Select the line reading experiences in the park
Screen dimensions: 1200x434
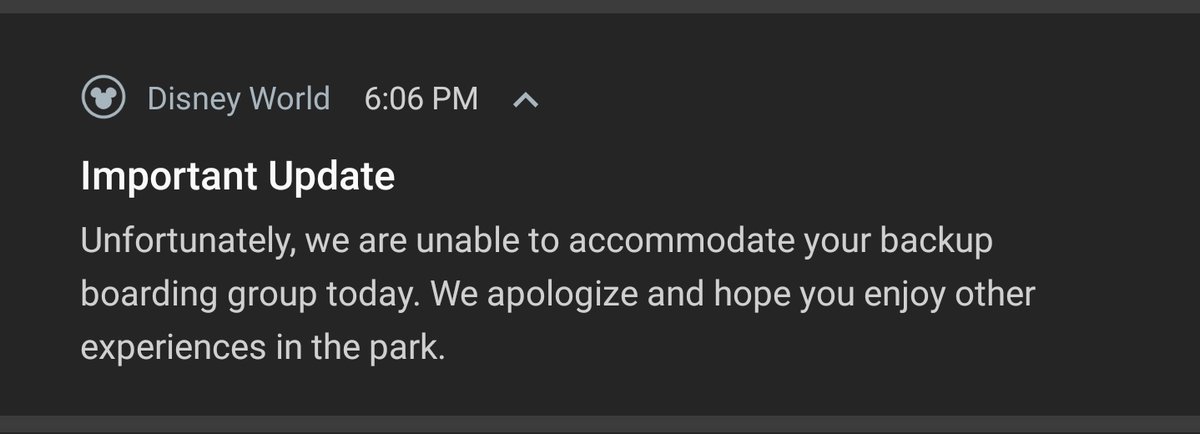(261, 351)
